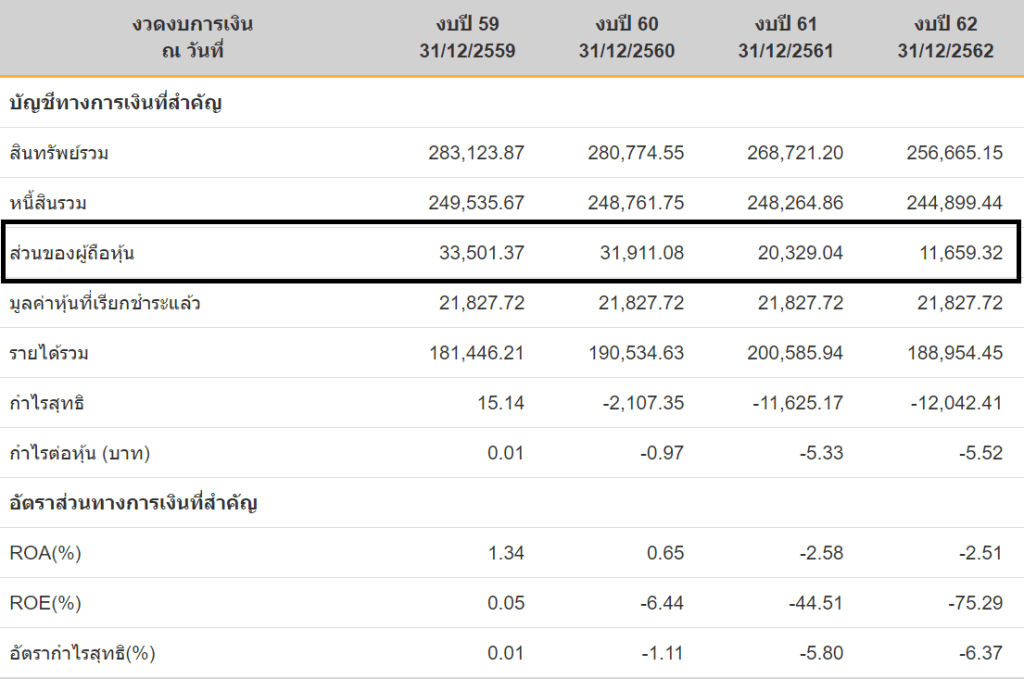The image size is (1024, 679).
Task: Click the บัญชีทางการเงินที่สำคัญ section heading
Action: (x=115, y=102)
